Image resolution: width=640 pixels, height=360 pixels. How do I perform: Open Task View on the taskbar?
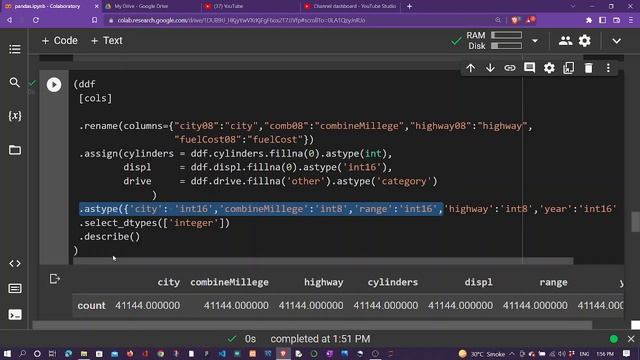tap(52, 353)
